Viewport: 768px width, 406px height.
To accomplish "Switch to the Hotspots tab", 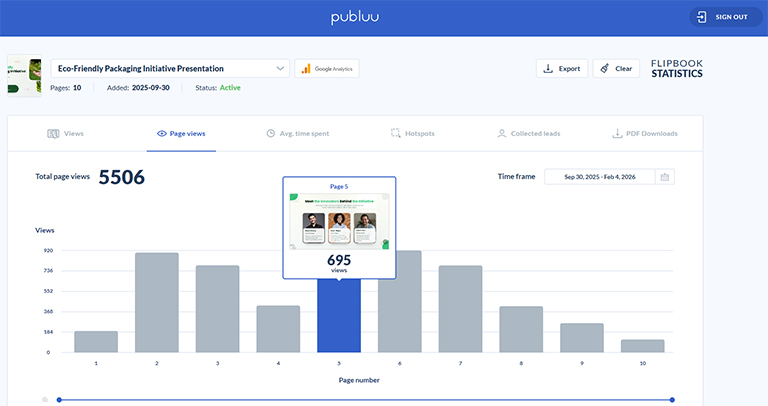I will [x=413, y=134].
